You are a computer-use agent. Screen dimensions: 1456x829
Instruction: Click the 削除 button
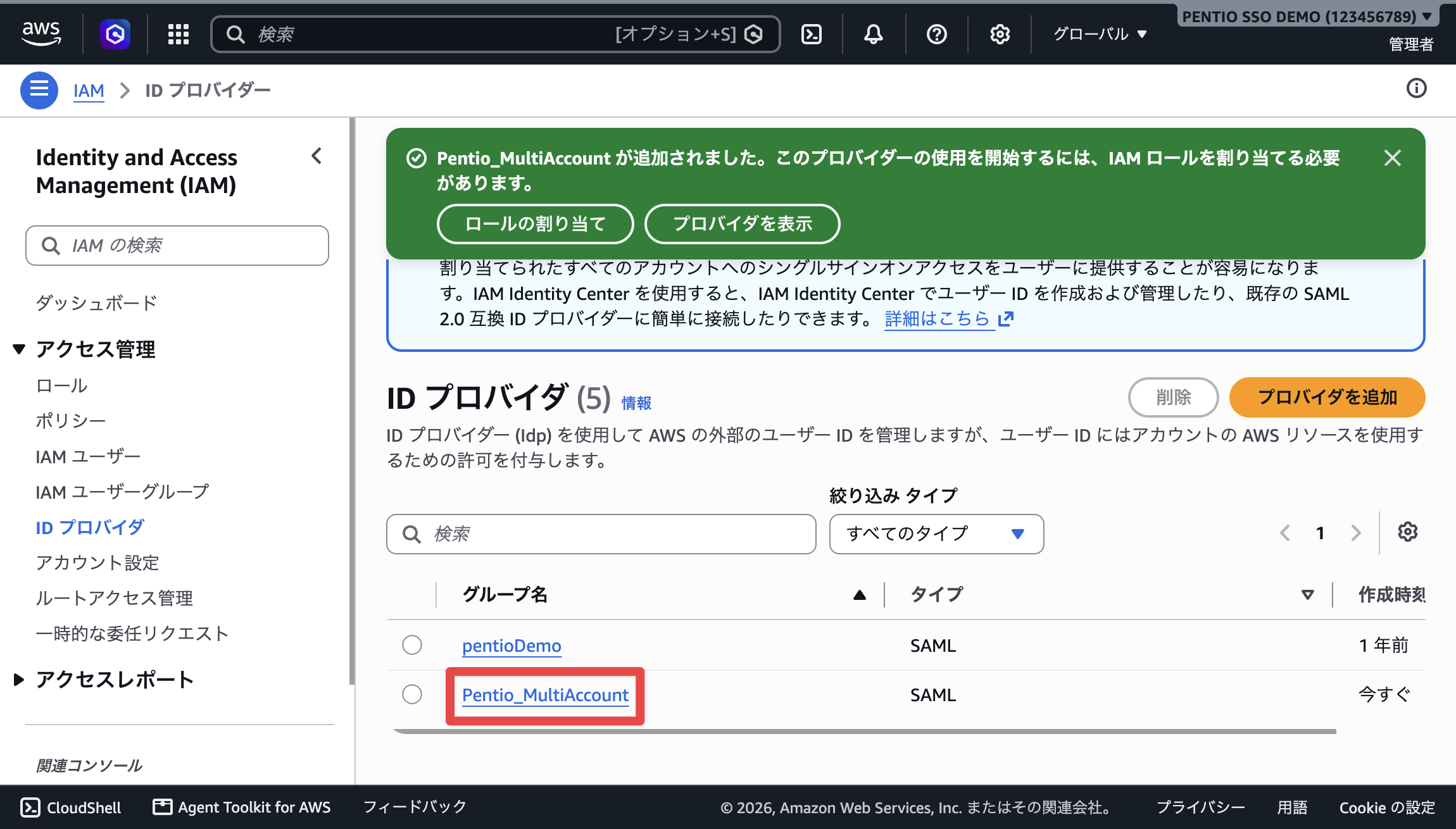1173,397
